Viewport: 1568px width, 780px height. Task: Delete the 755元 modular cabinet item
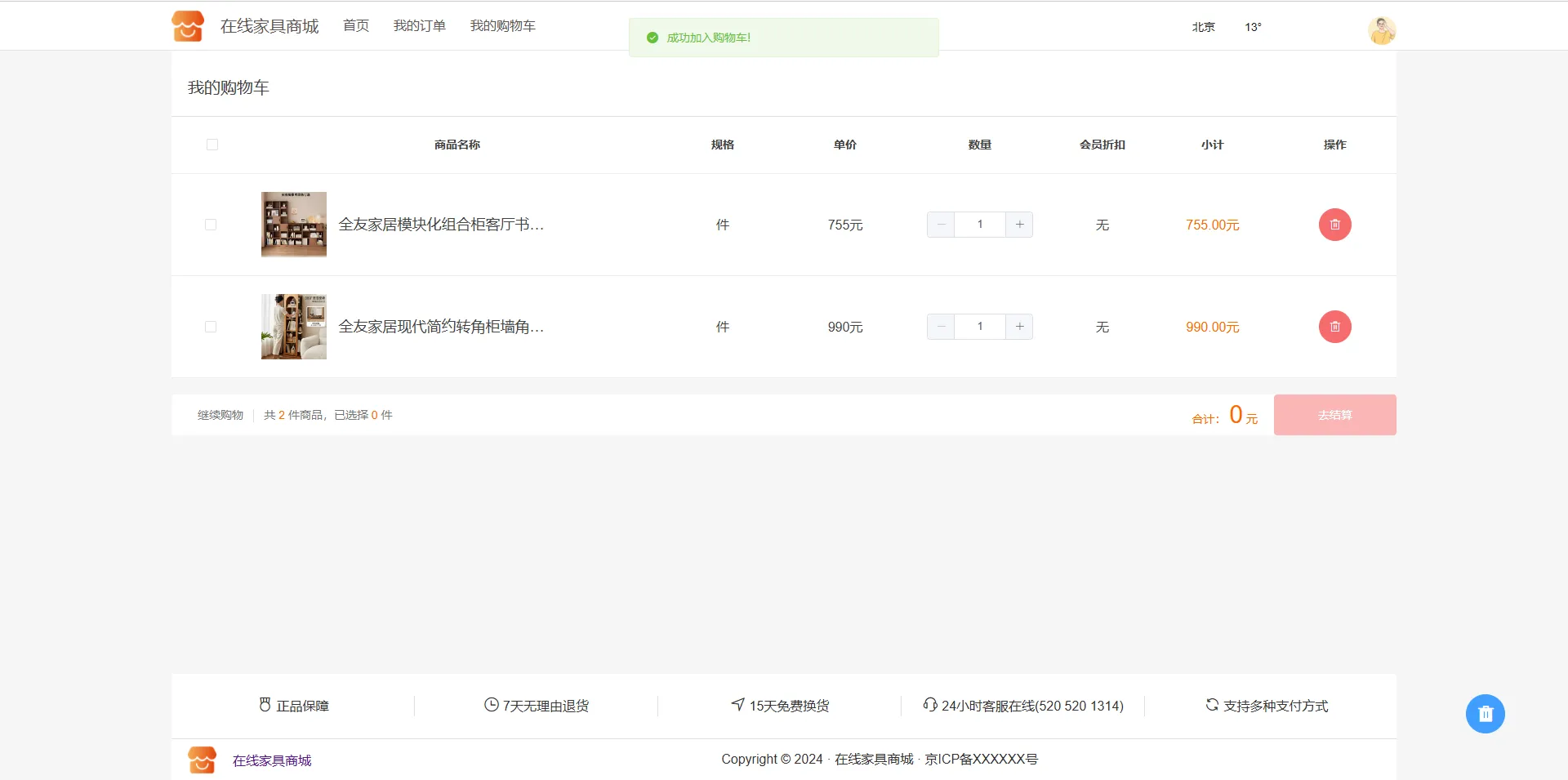[1334, 225]
